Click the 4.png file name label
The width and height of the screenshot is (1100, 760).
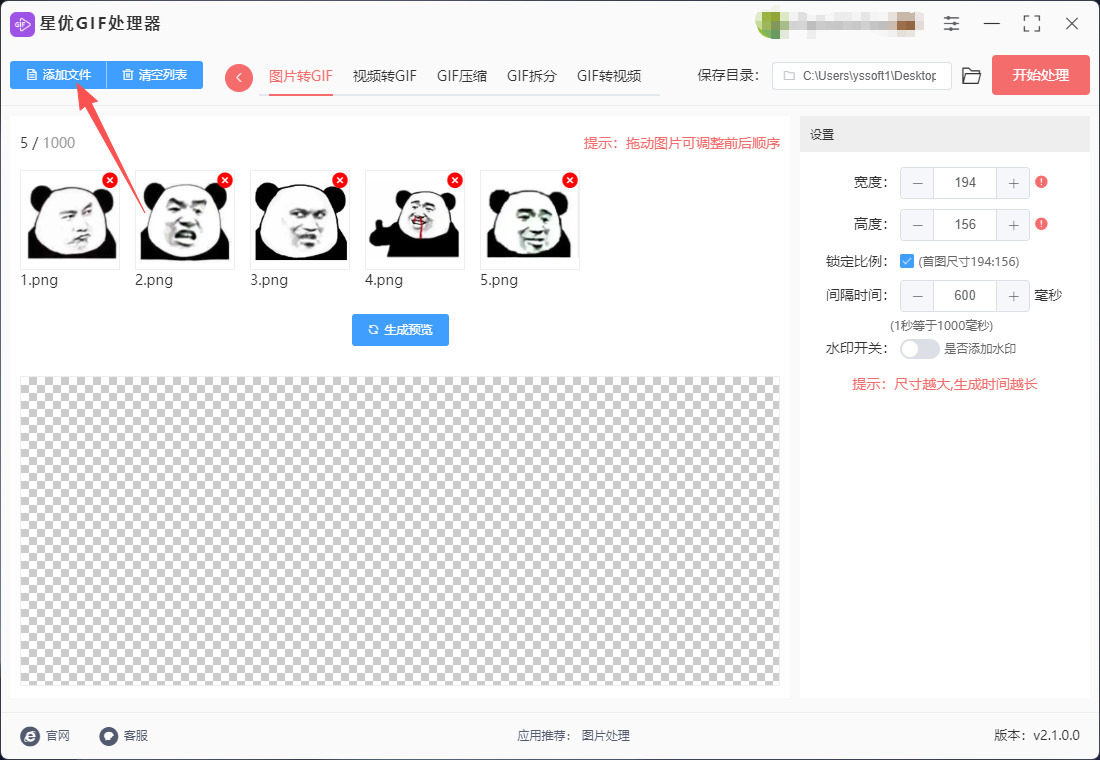click(384, 280)
